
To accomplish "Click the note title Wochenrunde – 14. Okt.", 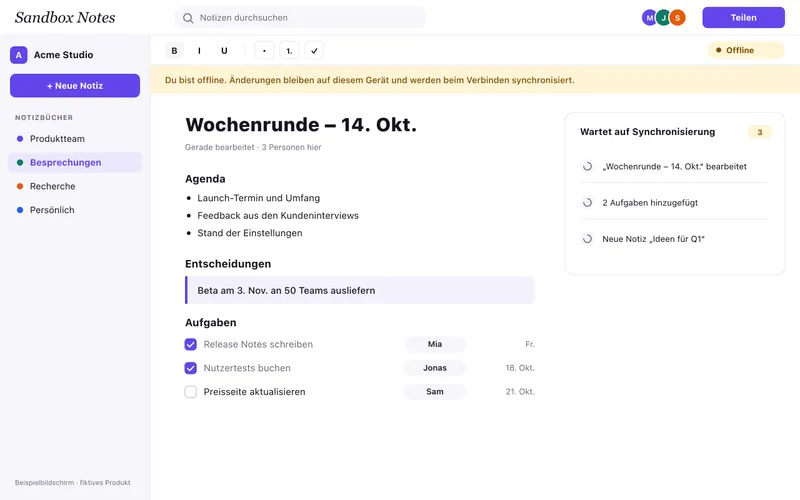I will (301, 124).
